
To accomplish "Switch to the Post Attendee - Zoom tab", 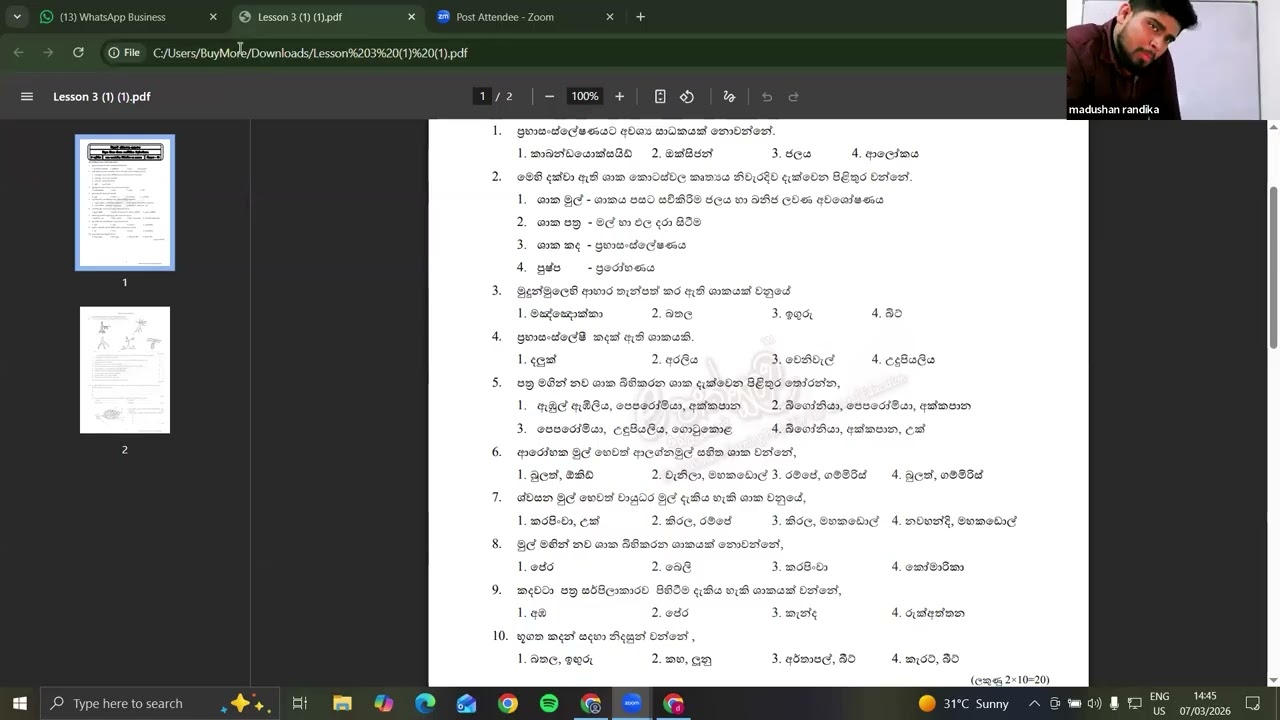I will [526, 17].
